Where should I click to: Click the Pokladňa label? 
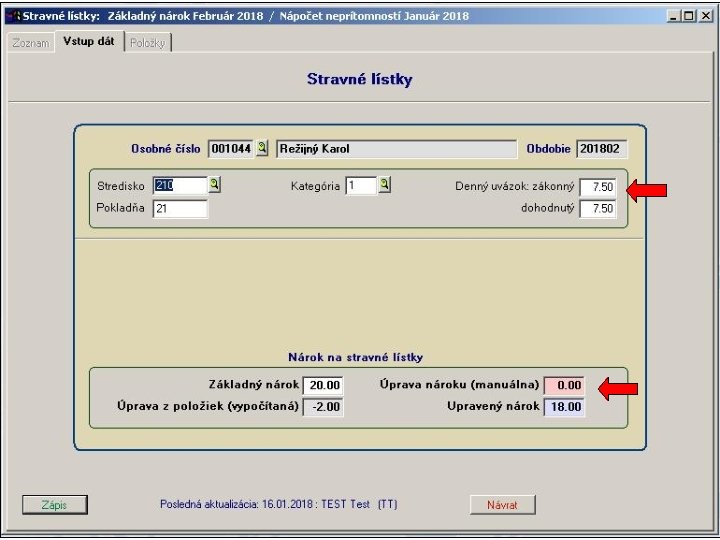pyautogui.click(x=120, y=208)
